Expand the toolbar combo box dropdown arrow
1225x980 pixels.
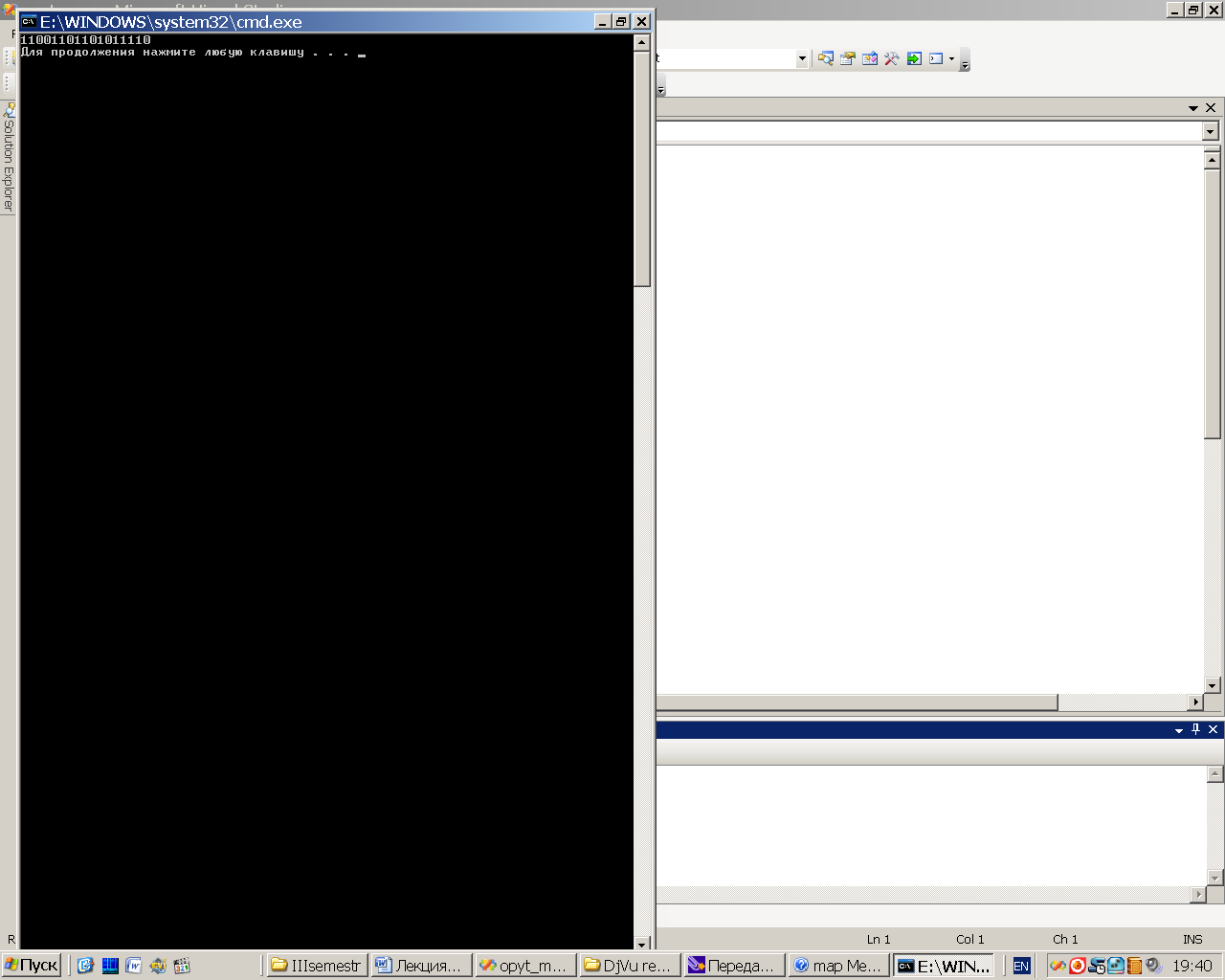pos(802,59)
